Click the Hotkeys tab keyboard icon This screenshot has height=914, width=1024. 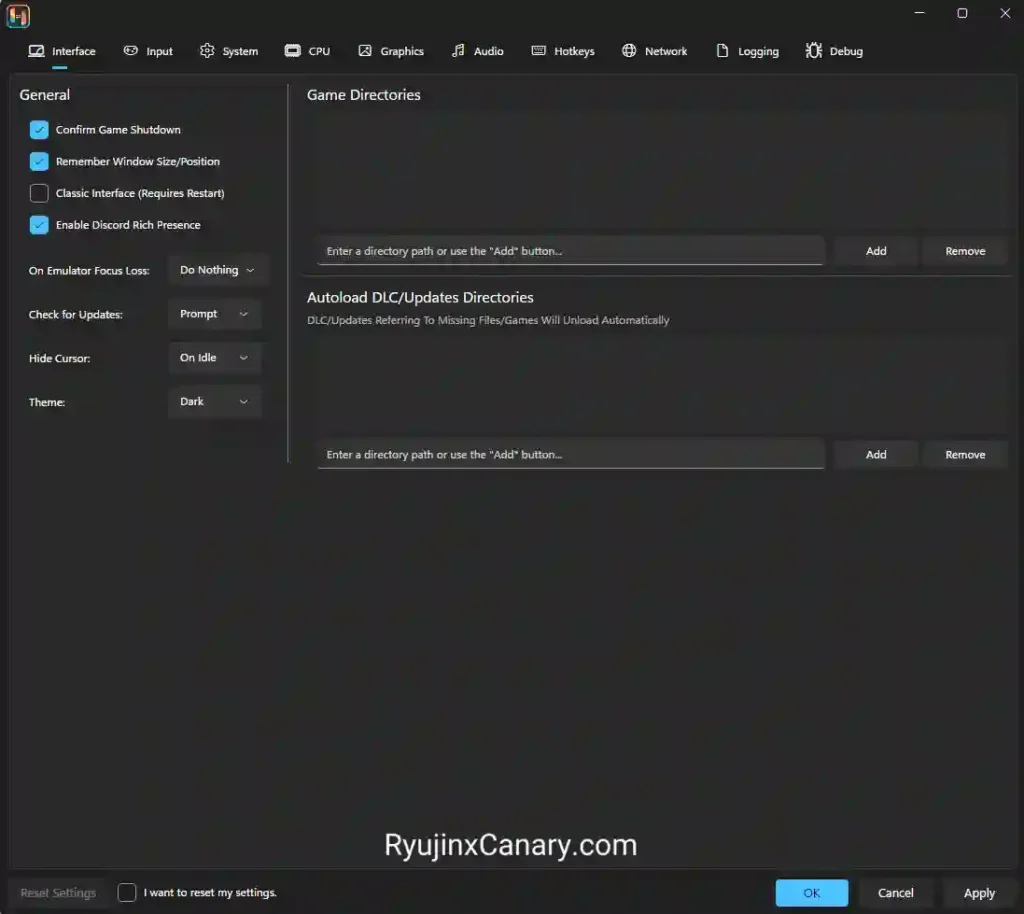tap(538, 51)
